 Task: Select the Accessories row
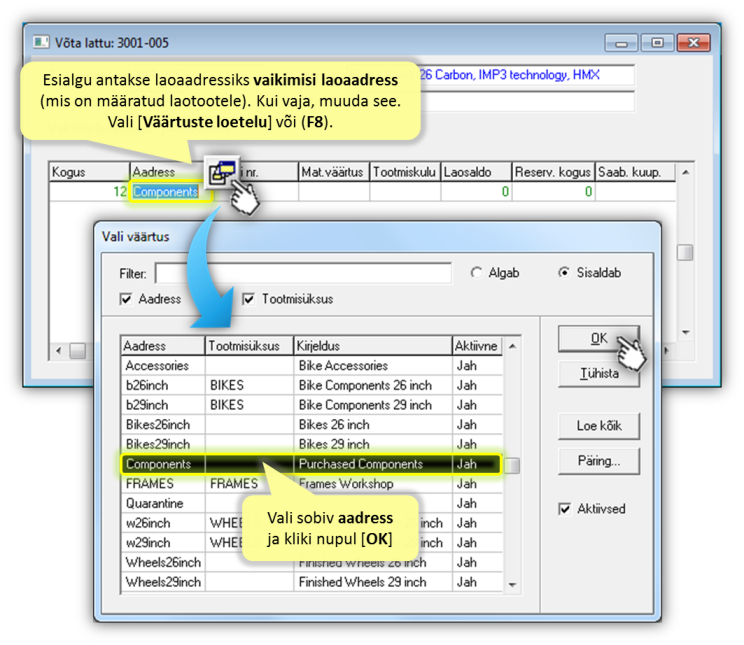click(x=312, y=366)
